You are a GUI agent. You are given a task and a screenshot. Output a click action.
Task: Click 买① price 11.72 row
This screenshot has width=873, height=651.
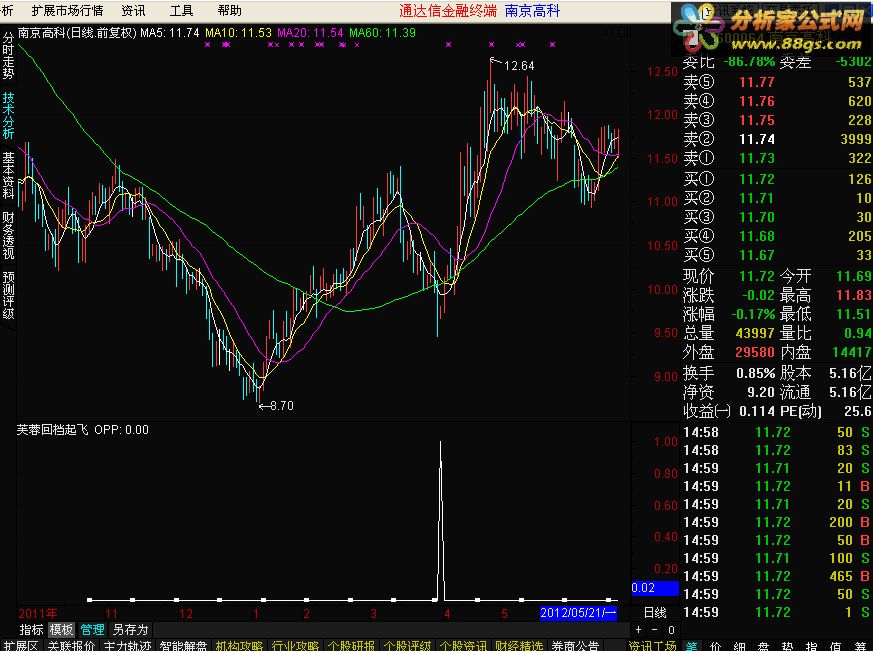pyautogui.click(x=777, y=179)
